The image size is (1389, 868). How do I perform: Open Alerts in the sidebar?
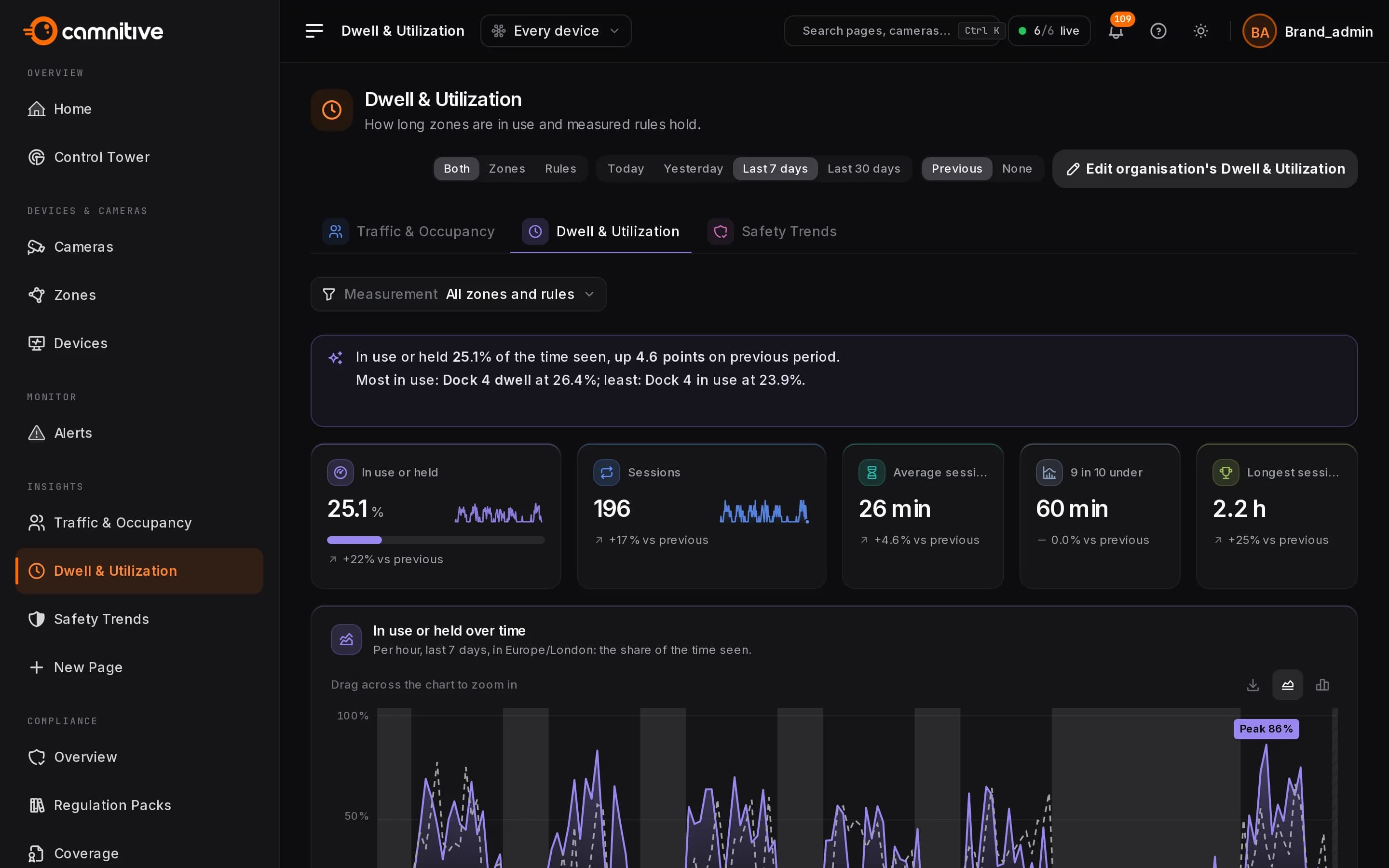139,433
